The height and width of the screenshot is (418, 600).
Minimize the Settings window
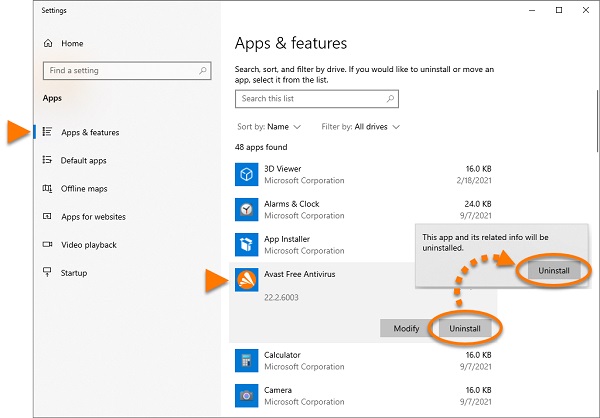tap(532, 10)
